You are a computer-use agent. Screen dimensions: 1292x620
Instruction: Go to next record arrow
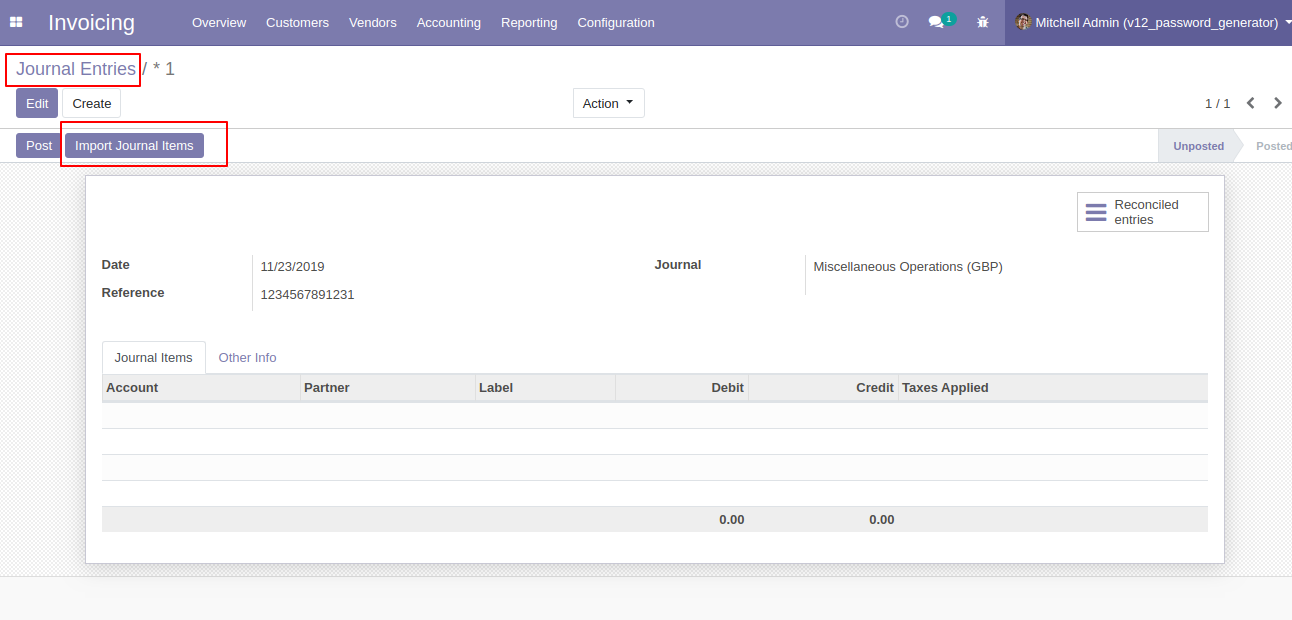click(1278, 103)
